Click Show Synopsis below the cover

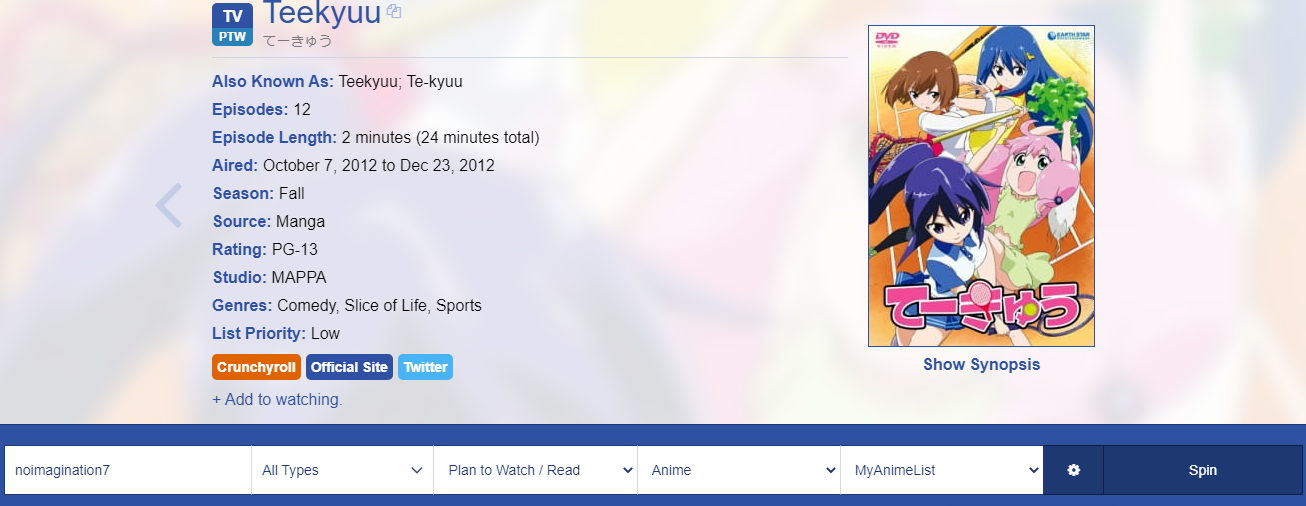pos(981,364)
